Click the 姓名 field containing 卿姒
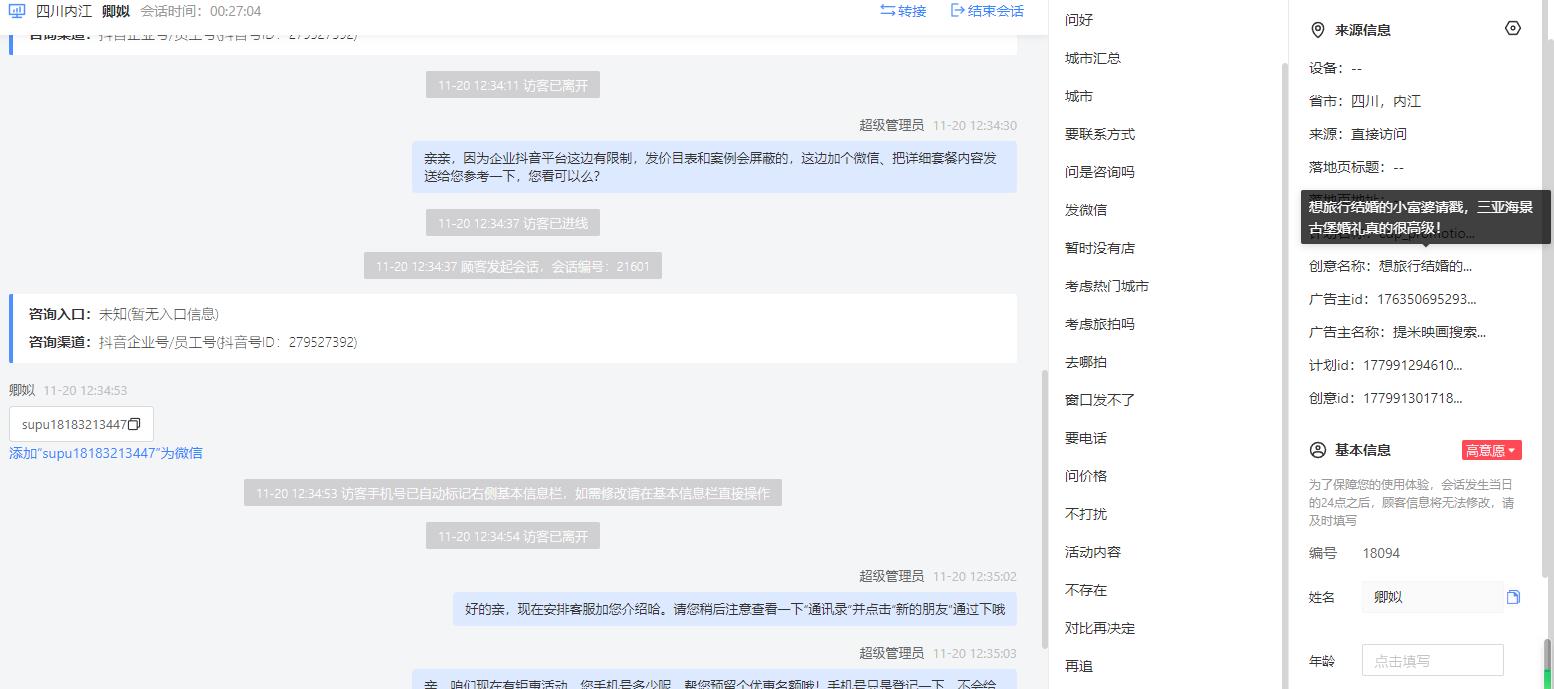Viewport: 1554px width, 689px height. [1432, 597]
